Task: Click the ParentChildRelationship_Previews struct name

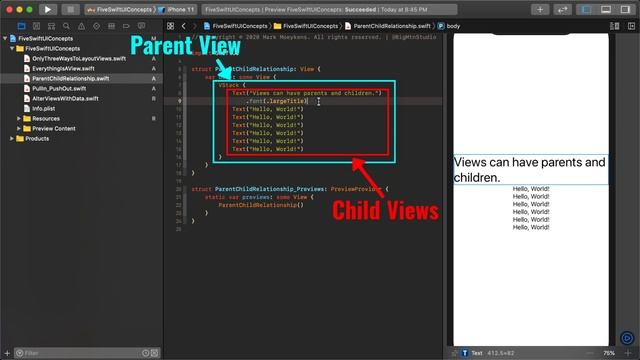Action: pos(269,189)
